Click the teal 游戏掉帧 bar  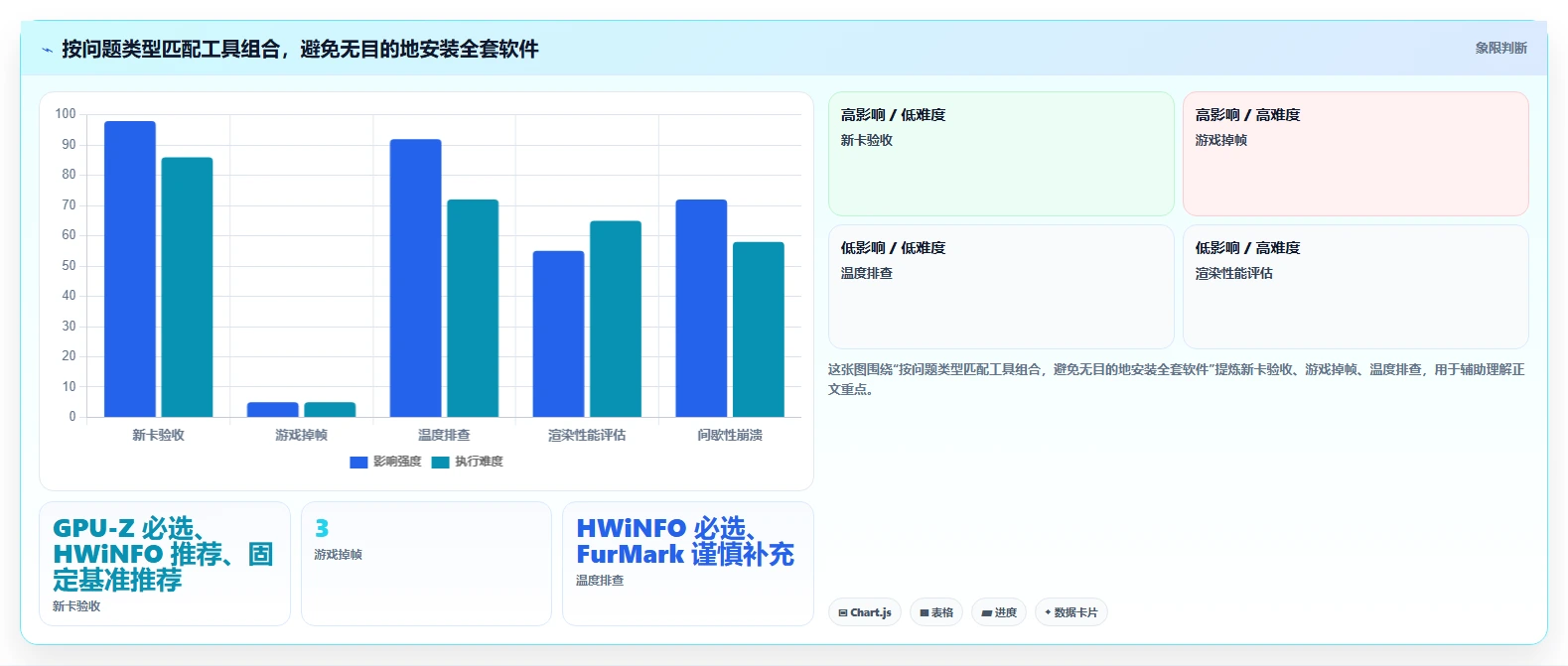pos(330,409)
